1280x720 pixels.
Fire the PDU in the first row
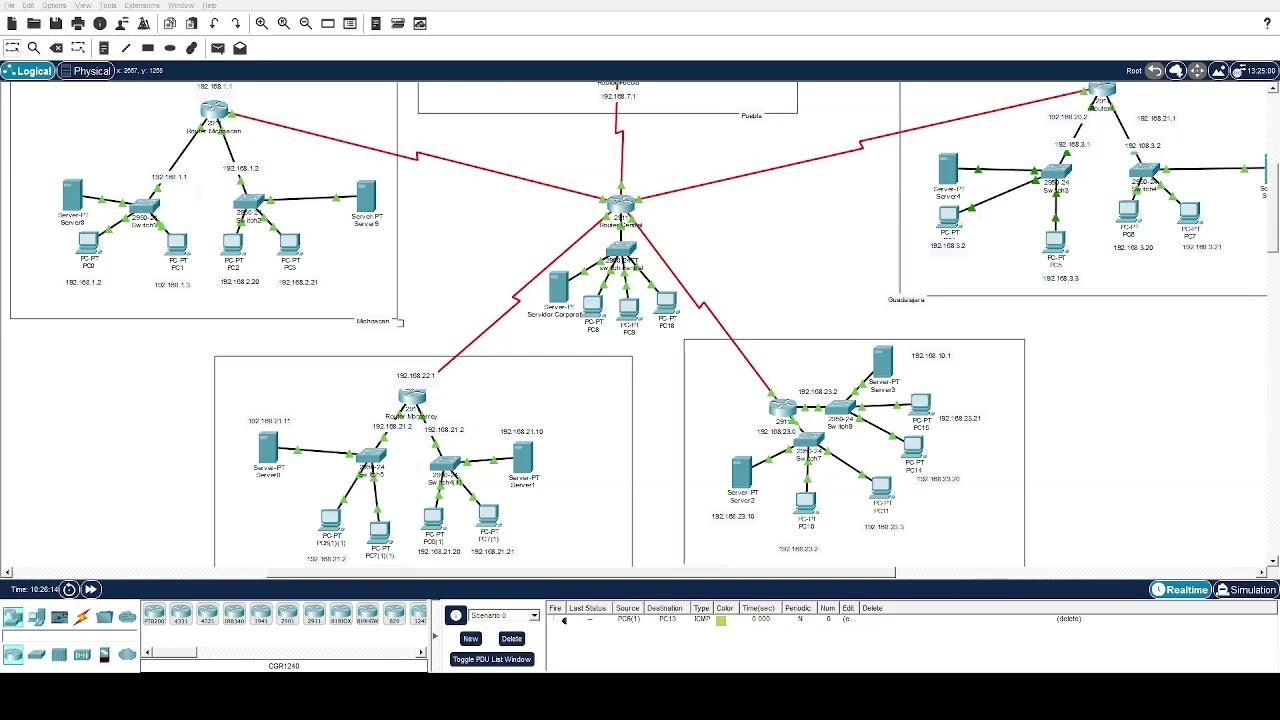pyautogui.click(x=564, y=620)
